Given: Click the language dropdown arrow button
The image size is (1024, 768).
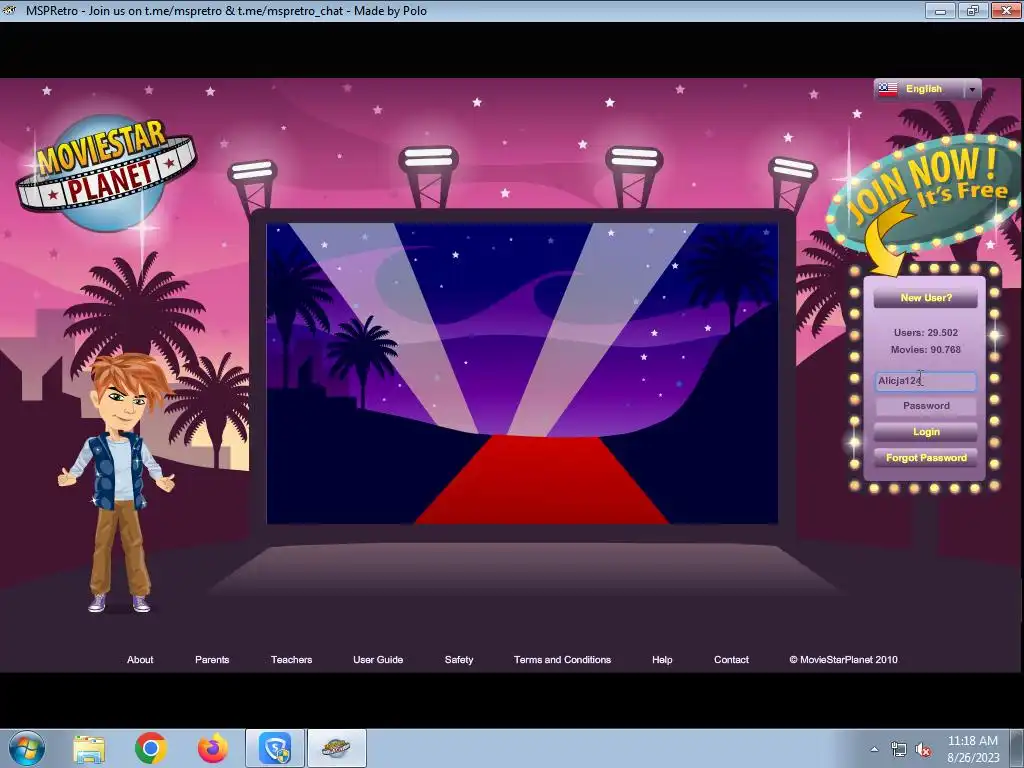Looking at the screenshot, I should point(972,89).
